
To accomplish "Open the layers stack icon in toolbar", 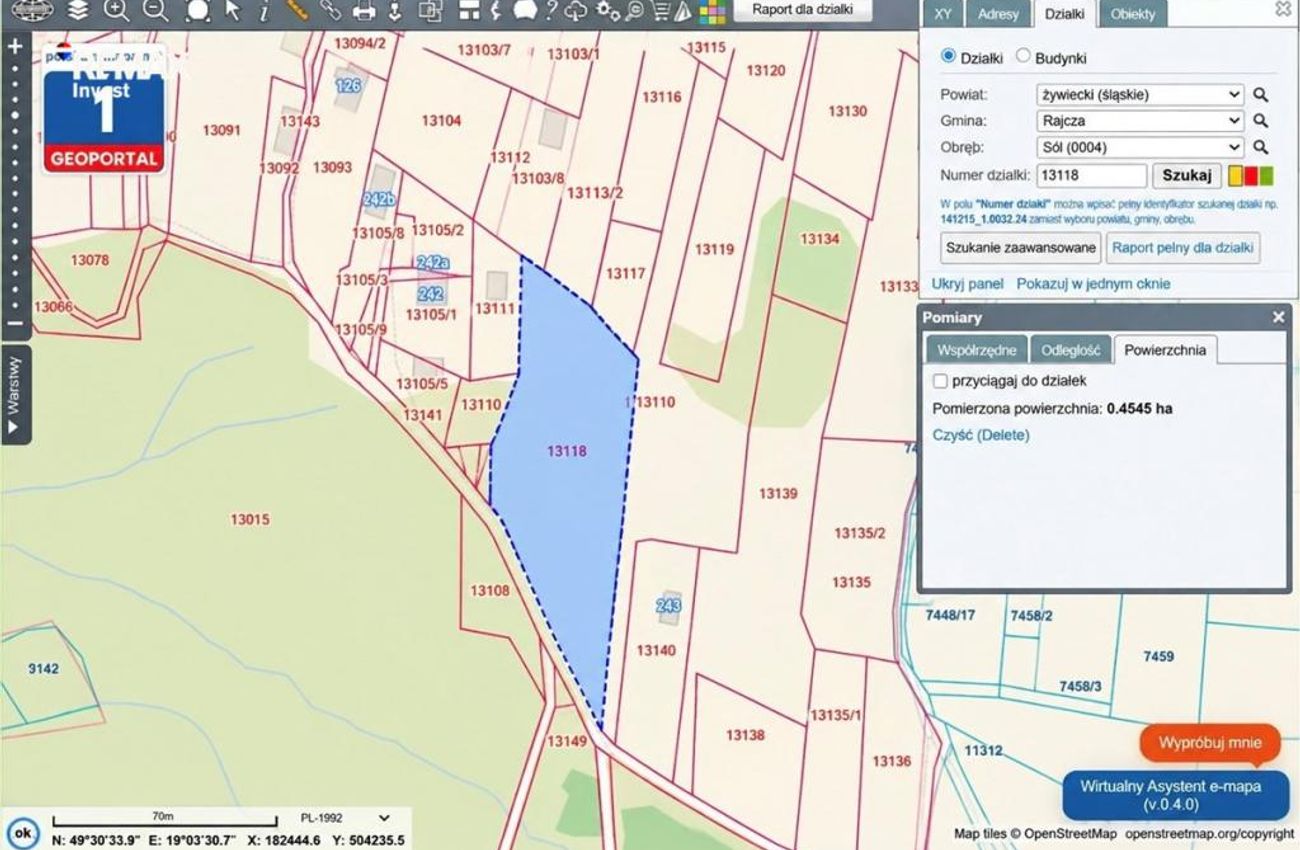I will pyautogui.click(x=78, y=11).
